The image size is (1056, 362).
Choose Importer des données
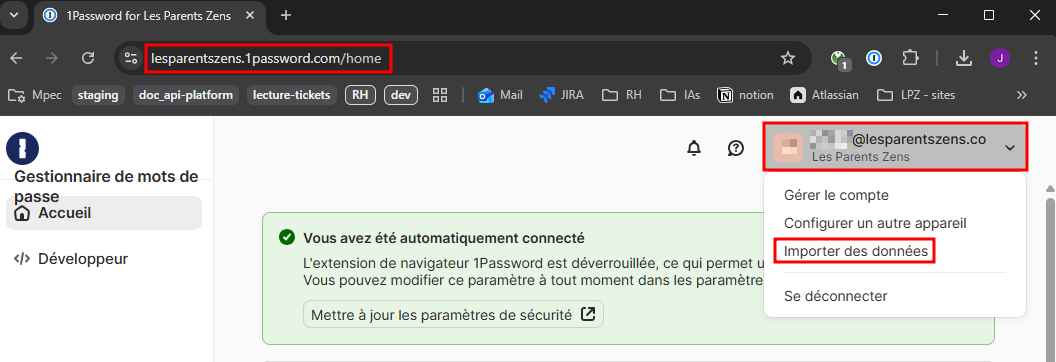tap(856, 252)
